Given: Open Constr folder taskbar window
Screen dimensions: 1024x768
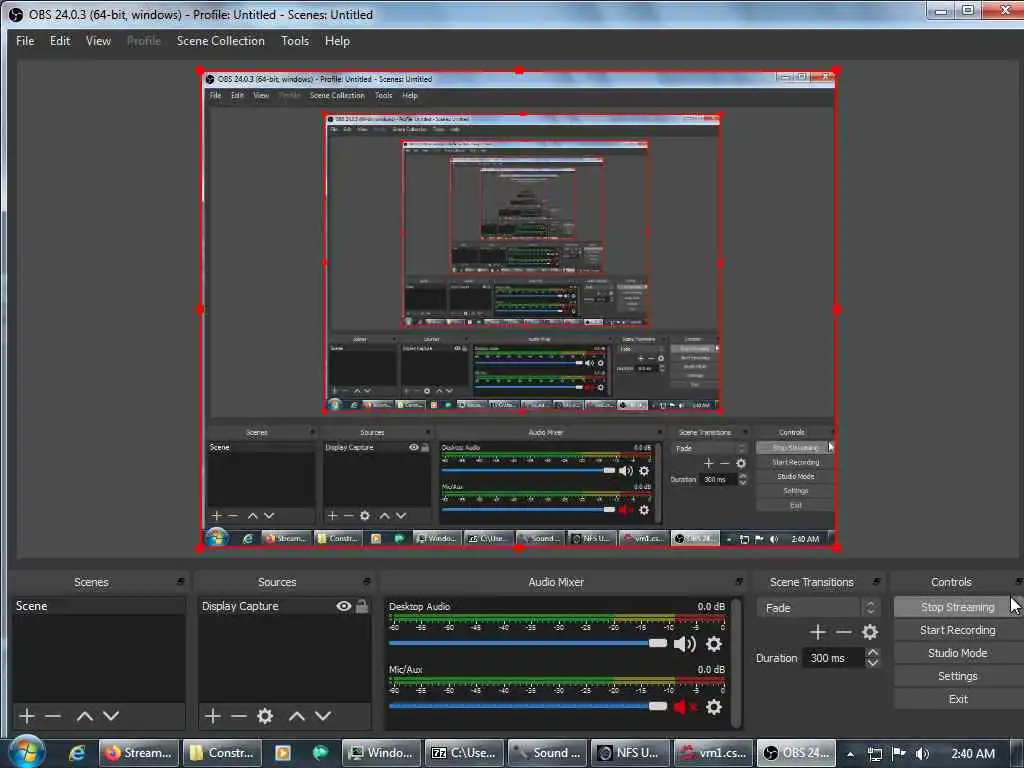Looking at the screenshot, I should (222, 753).
